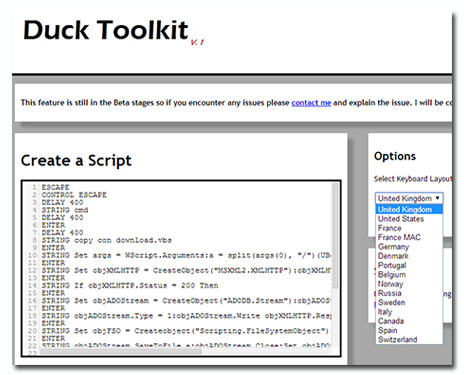Click line 10 Set args WScript.Arguments
Image resolution: width=464 pixels, height=375 pixels.
(x=186, y=255)
